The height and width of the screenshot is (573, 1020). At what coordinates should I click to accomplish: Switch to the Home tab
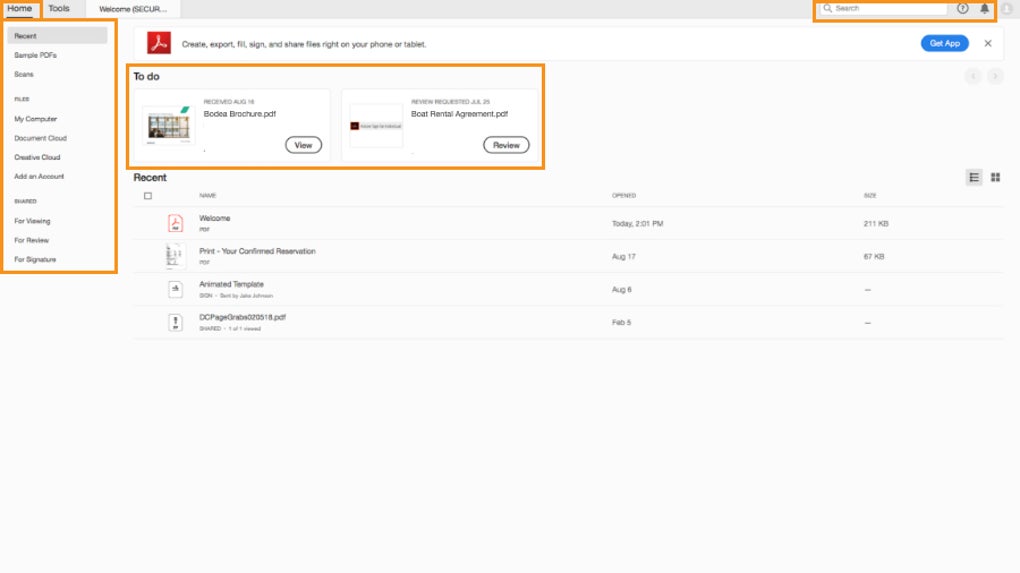pos(20,8)
